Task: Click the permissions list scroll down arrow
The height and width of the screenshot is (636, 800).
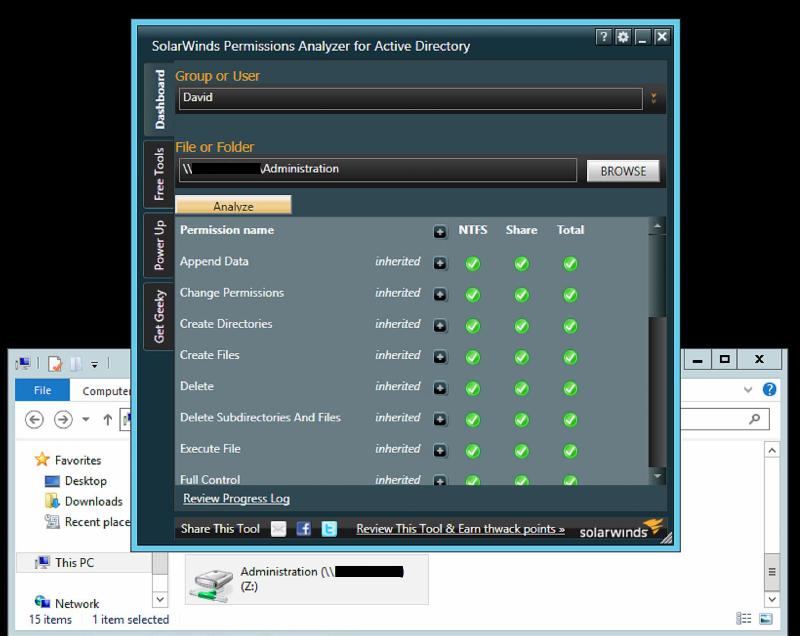Action: coord(657,476)
